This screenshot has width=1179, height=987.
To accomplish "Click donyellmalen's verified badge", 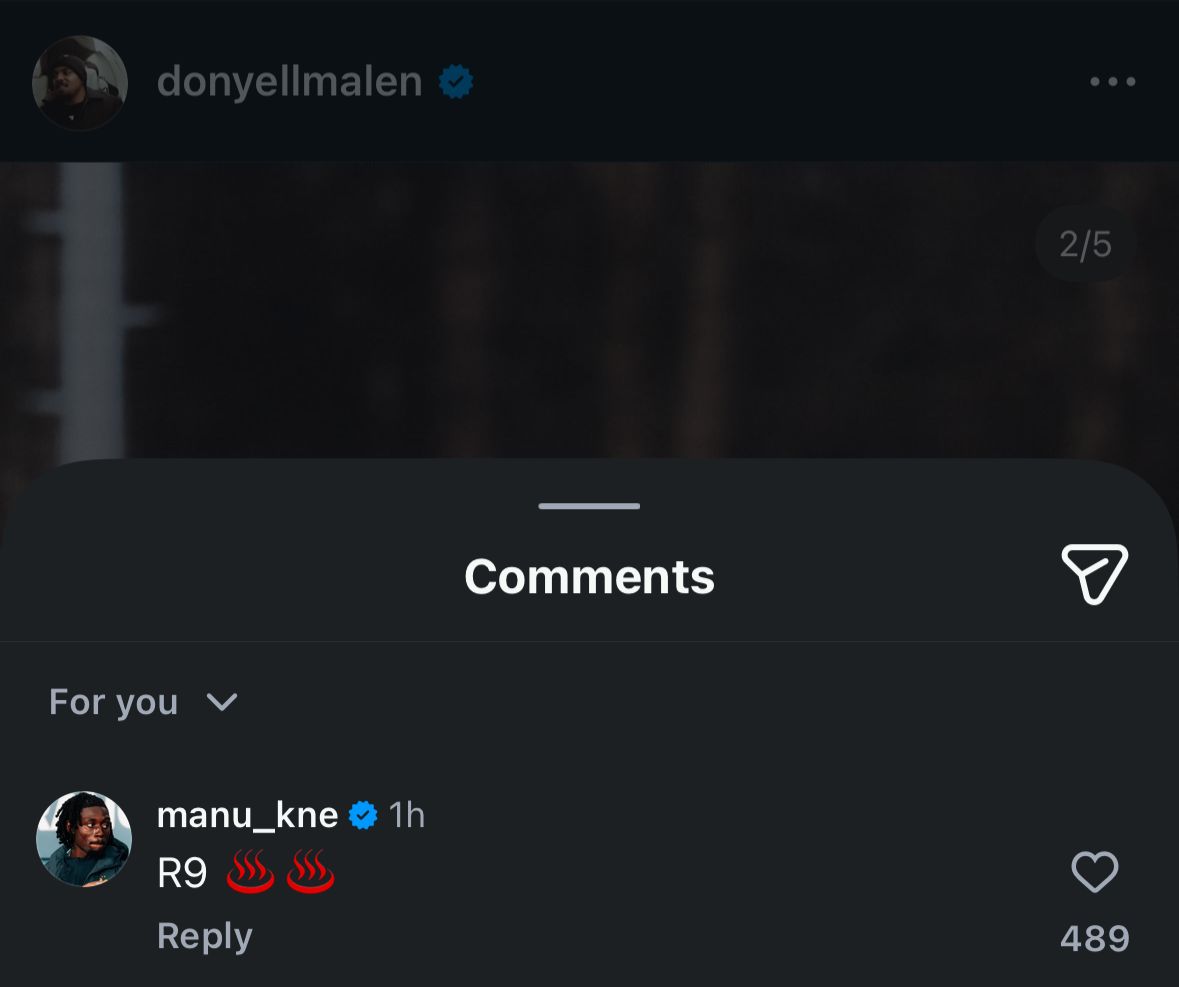I will tap(456, 82).
